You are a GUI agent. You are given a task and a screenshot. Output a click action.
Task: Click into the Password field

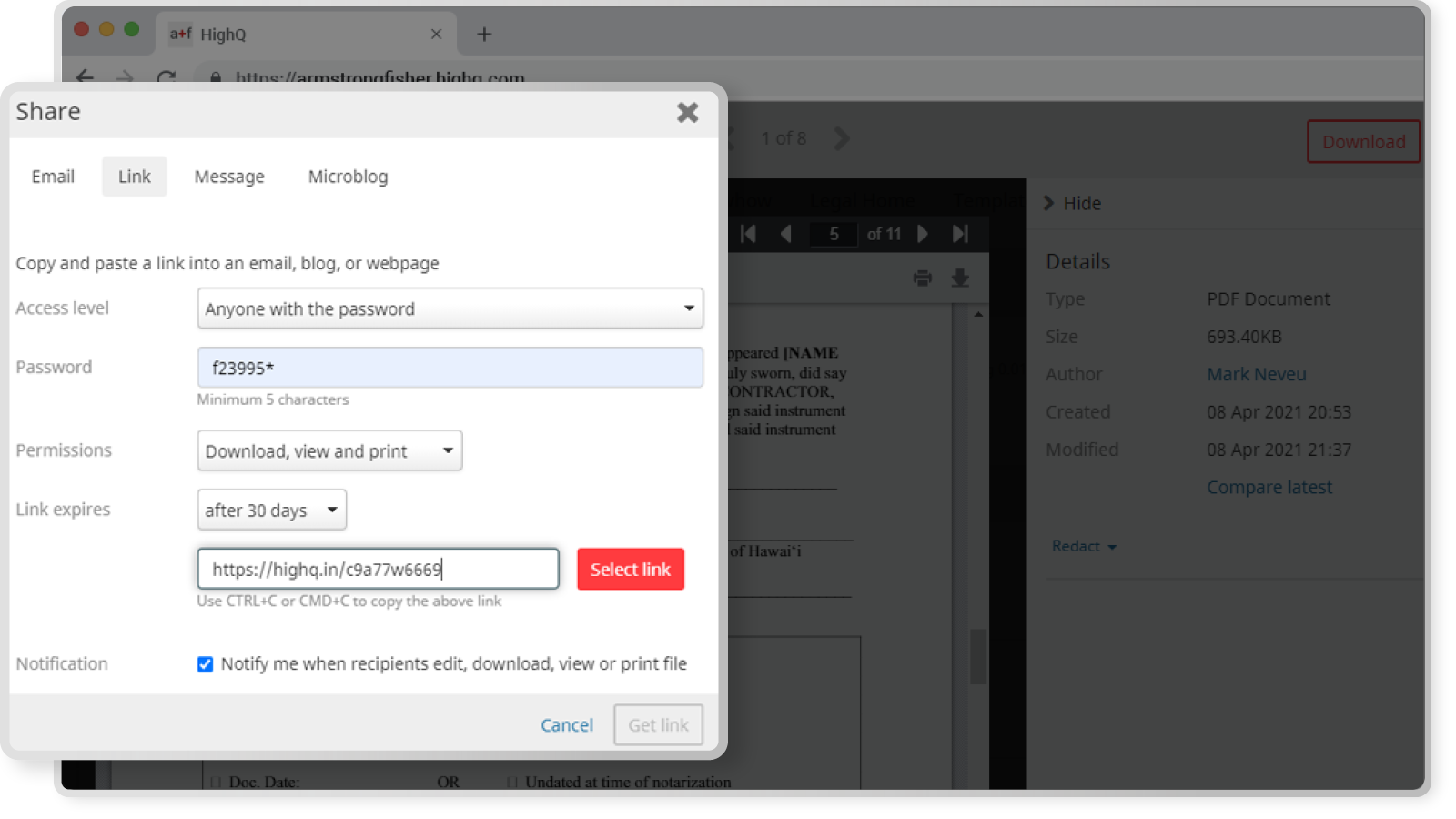tap(450, 368)
